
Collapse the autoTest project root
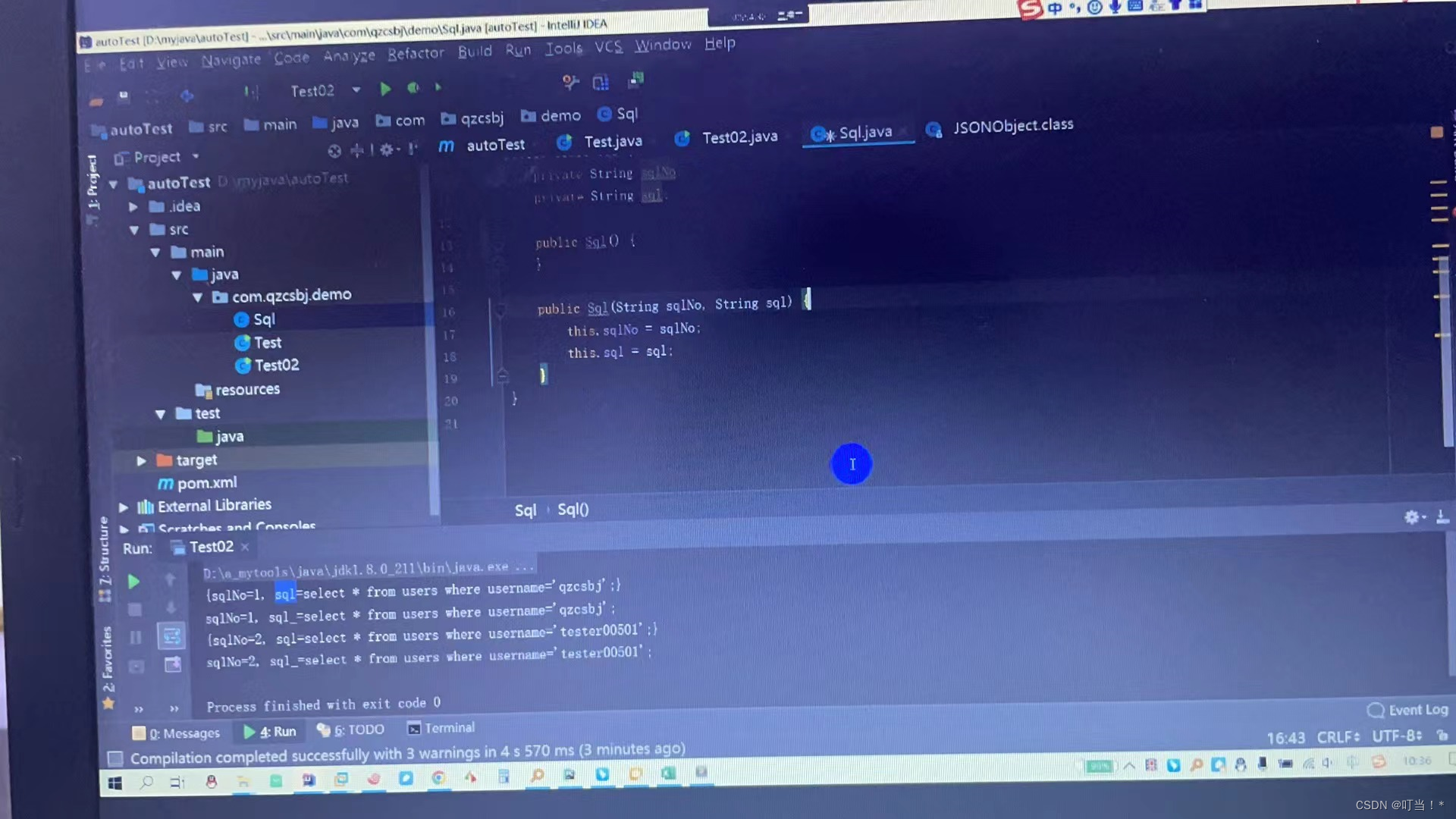[x=114, y=184]
